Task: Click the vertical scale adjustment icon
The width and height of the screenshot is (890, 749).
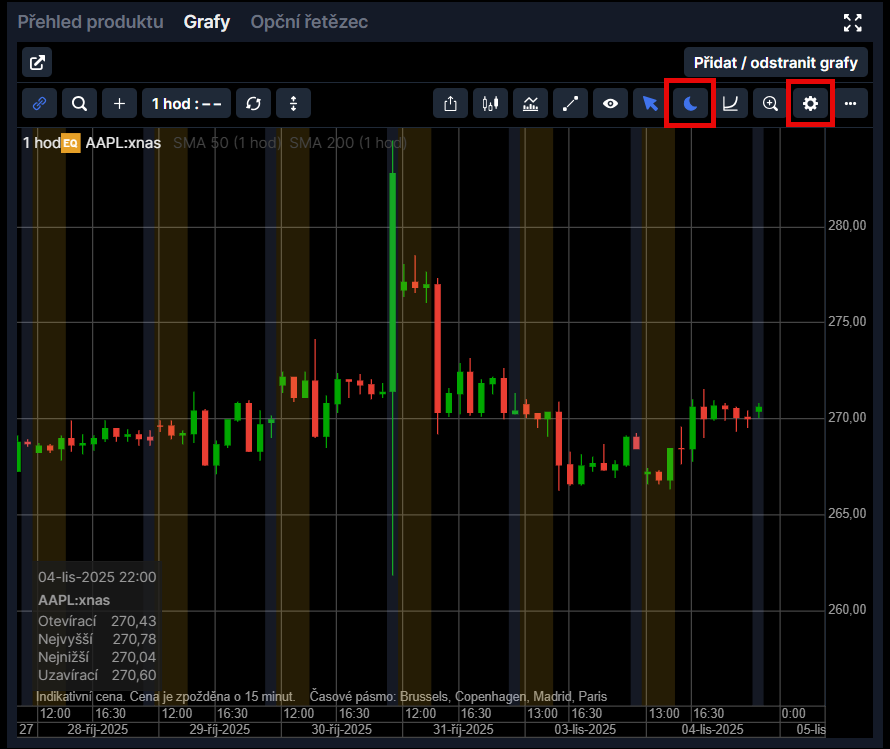Action: [293, 103]
